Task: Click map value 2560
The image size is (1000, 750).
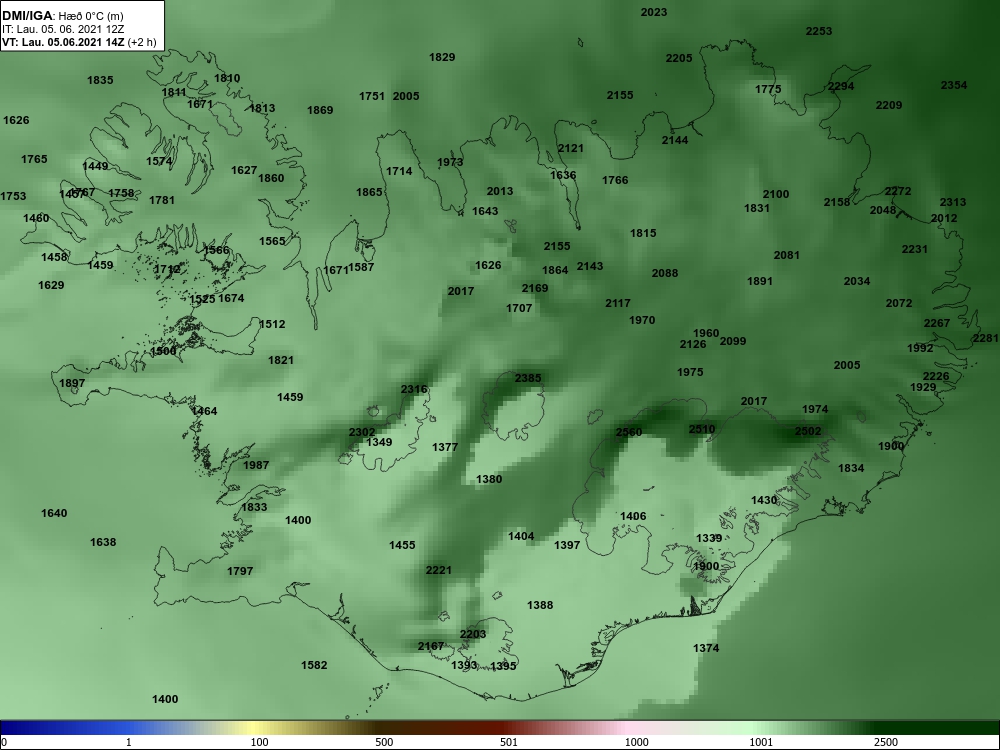Action: [x=629, y=432]
